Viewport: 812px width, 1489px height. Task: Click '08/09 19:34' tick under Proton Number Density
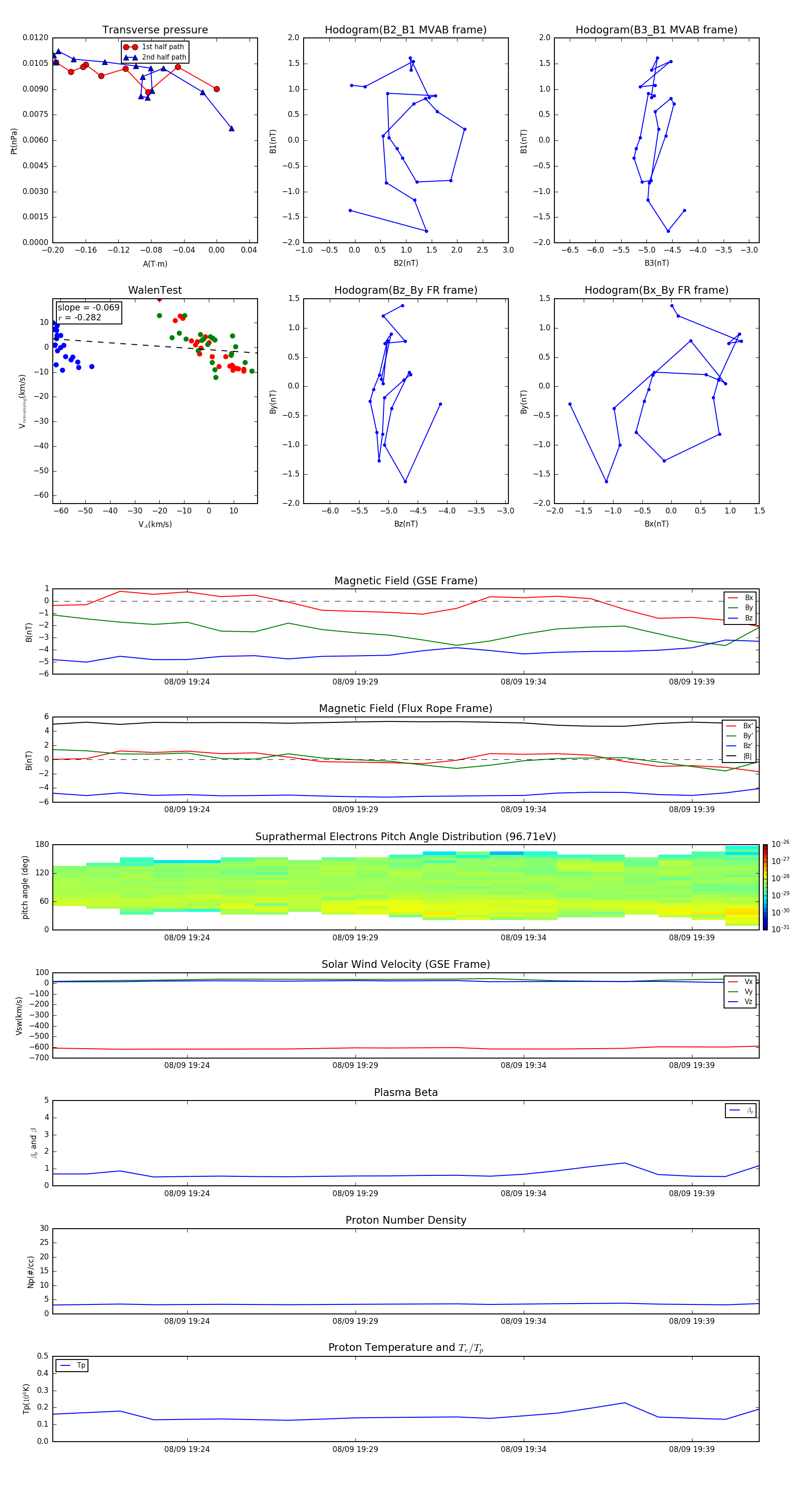click(524, 1321)
